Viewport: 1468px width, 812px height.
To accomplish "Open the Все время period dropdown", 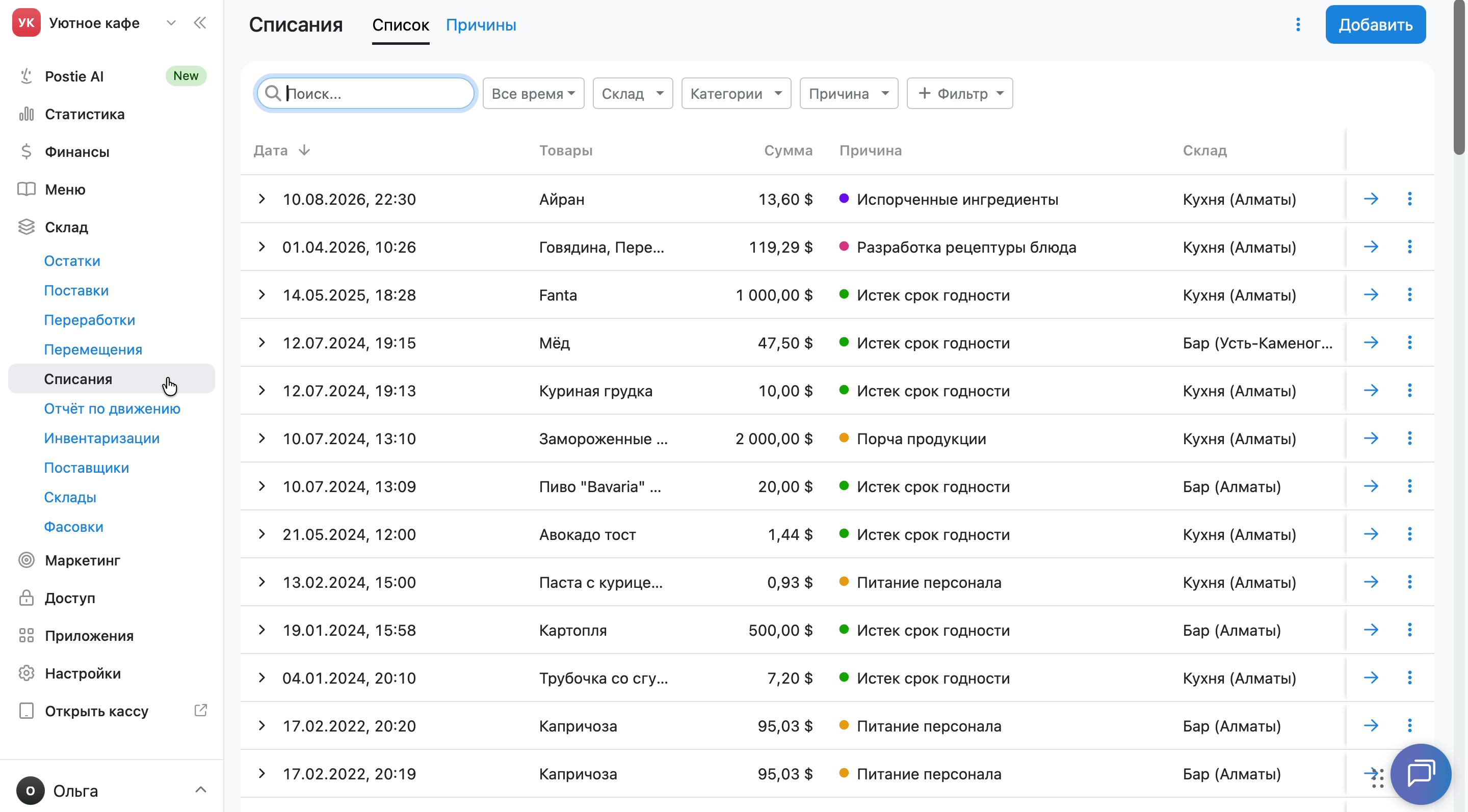I will [533, 93].
